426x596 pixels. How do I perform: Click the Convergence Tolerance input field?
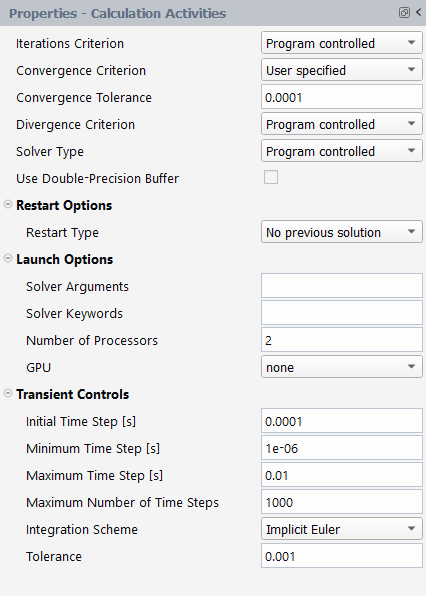(x=342, y=97)
